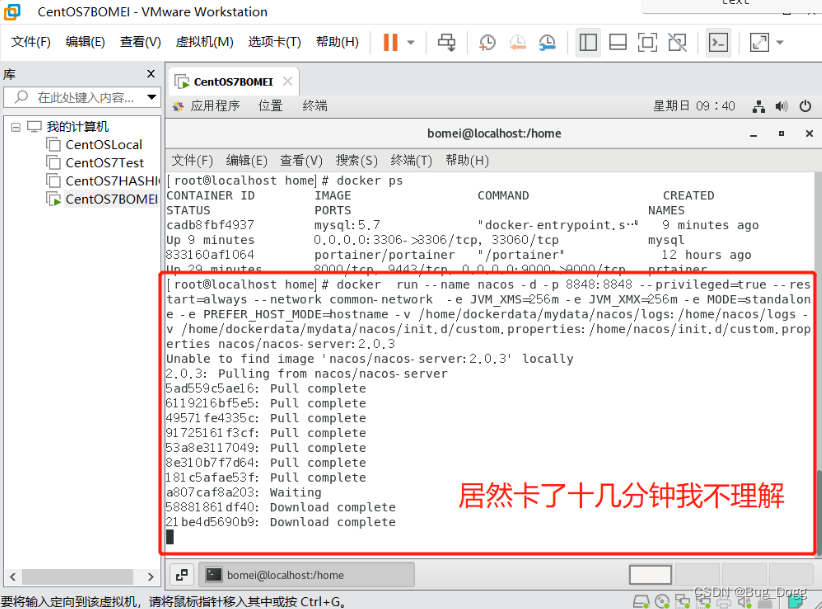Screen dimensions: 822x609
Task: Open the 终端 menu in the guest top panel
Action: [315, 106]
